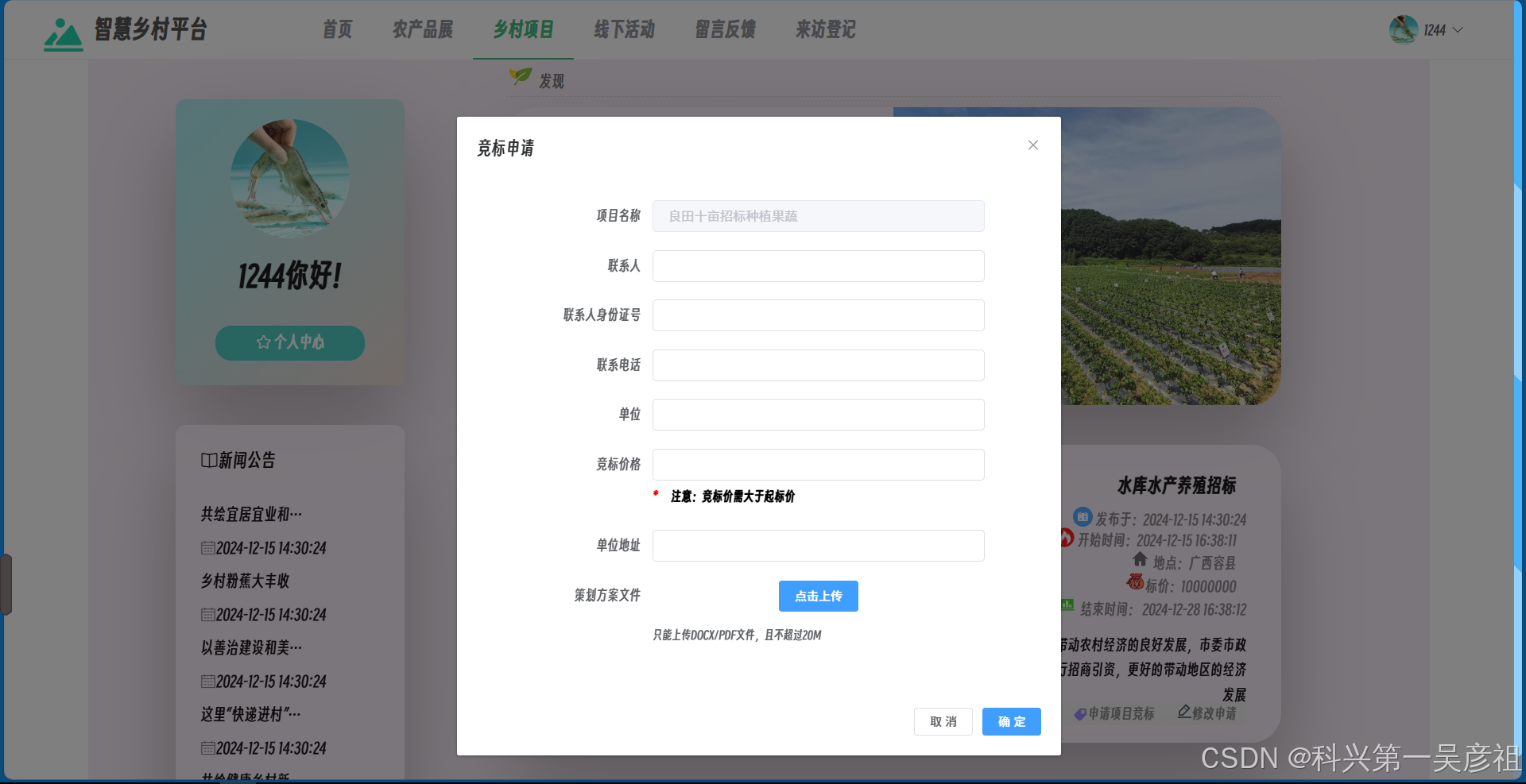Click the 取消 button
This screenshot has height=784, width=1526.
[x=943, y=721]
